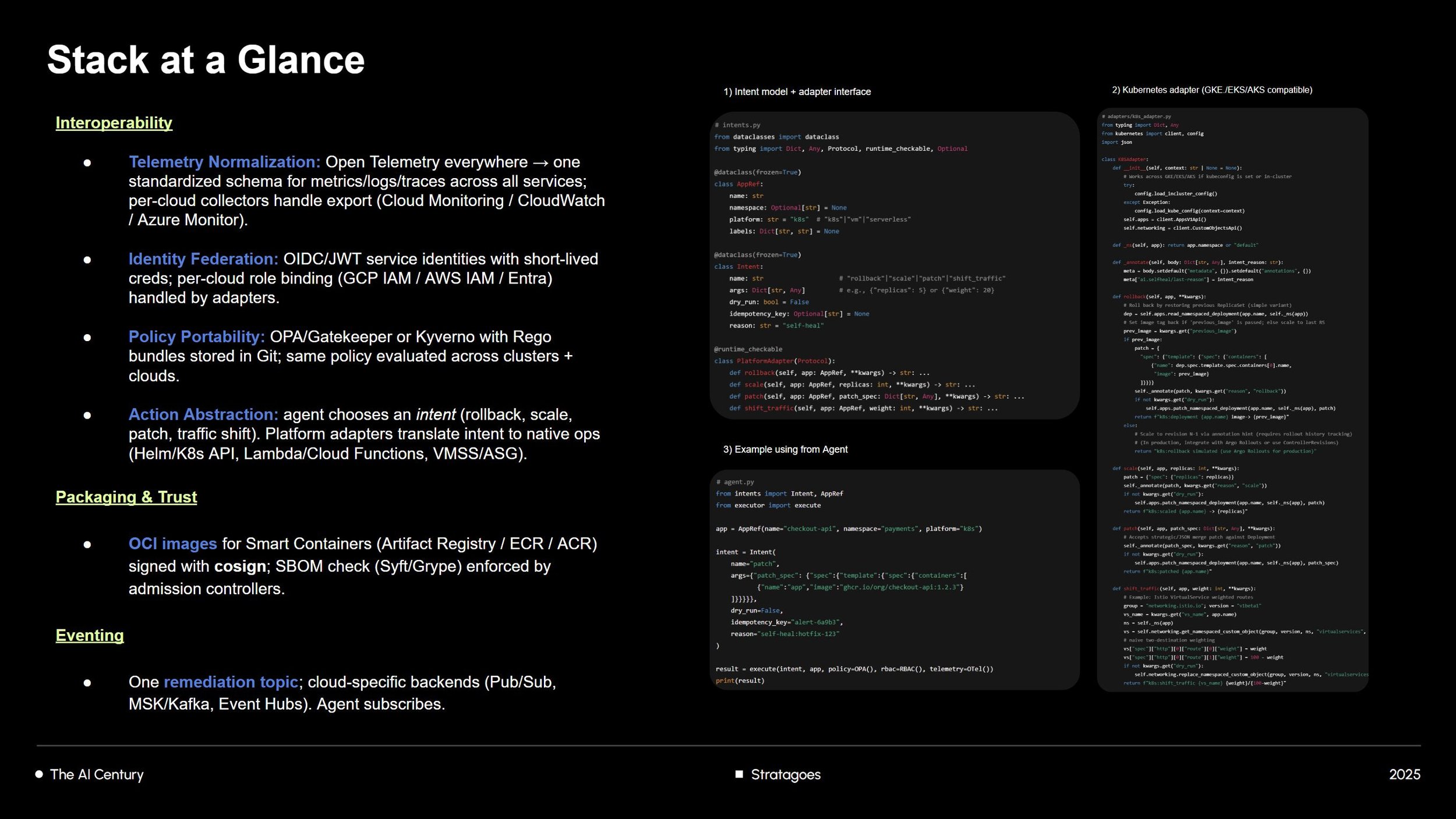Select the Telemetry Normalization label
Viewport: 1456px width, 819px height.
tap(224, 162)
